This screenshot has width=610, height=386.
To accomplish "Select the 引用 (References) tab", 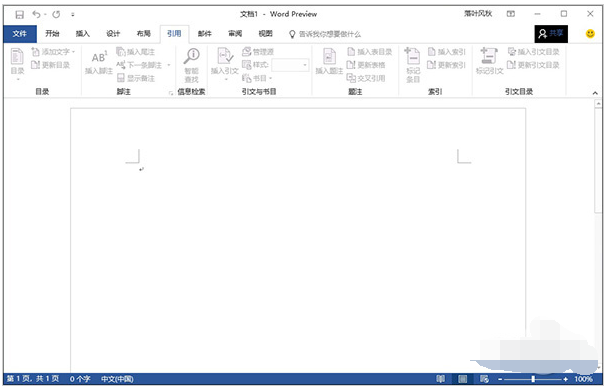I will (174, 34).
